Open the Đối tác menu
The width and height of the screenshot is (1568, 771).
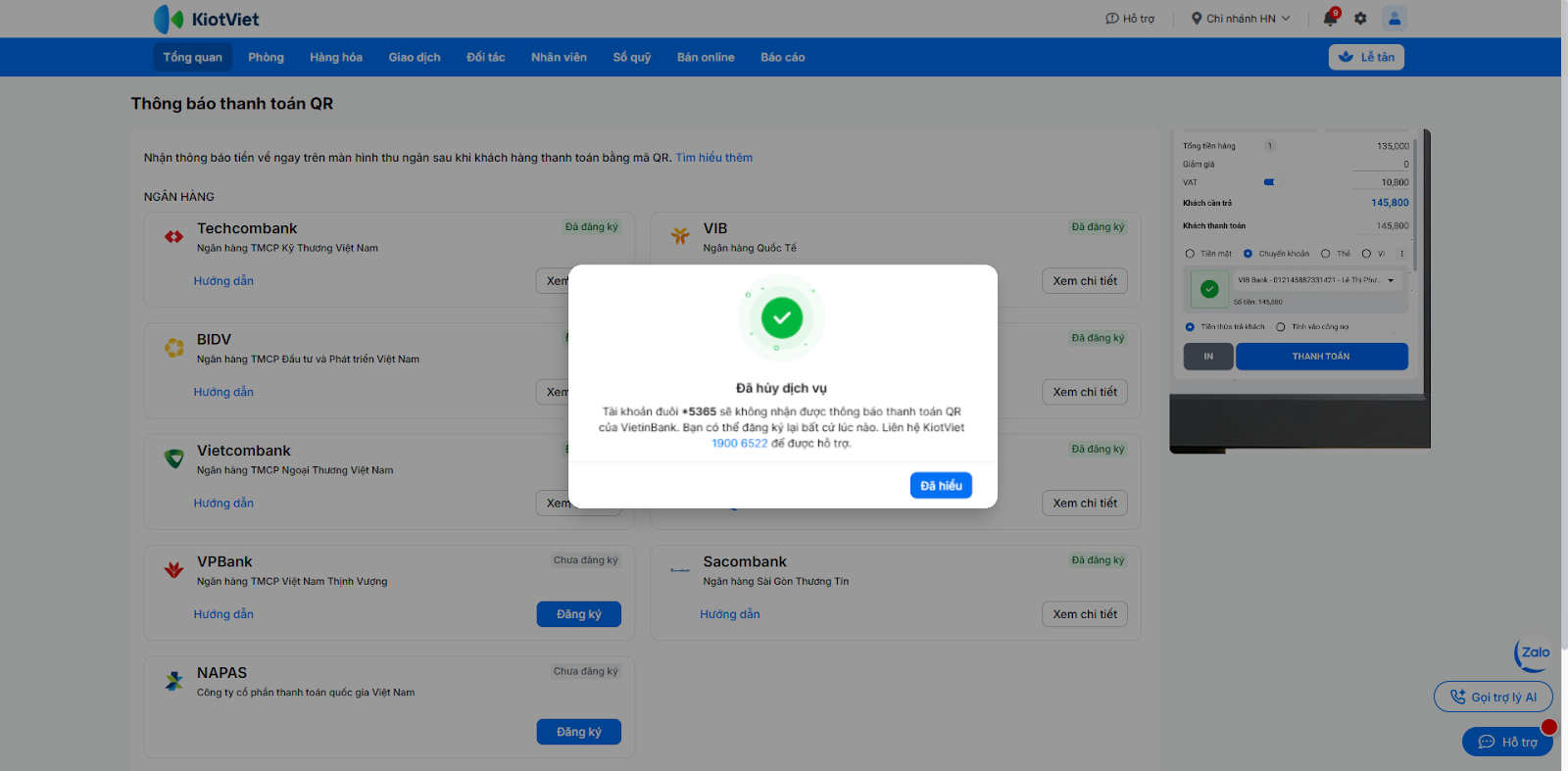(486, 57)
